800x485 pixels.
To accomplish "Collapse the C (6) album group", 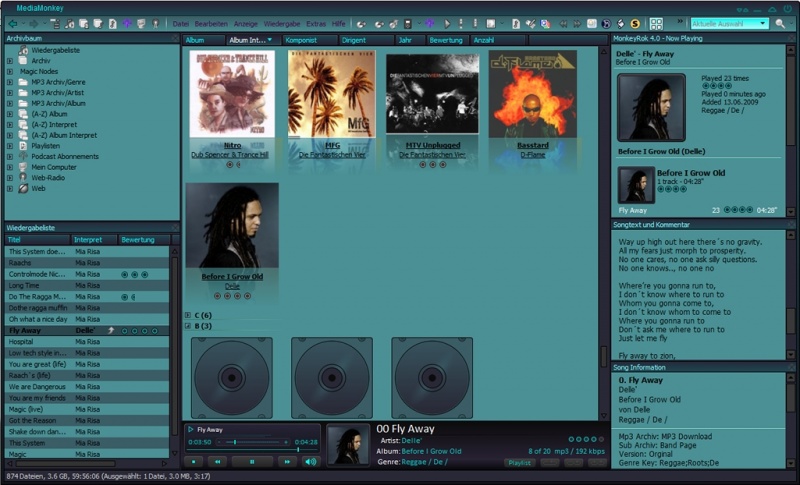I will 188,315.
